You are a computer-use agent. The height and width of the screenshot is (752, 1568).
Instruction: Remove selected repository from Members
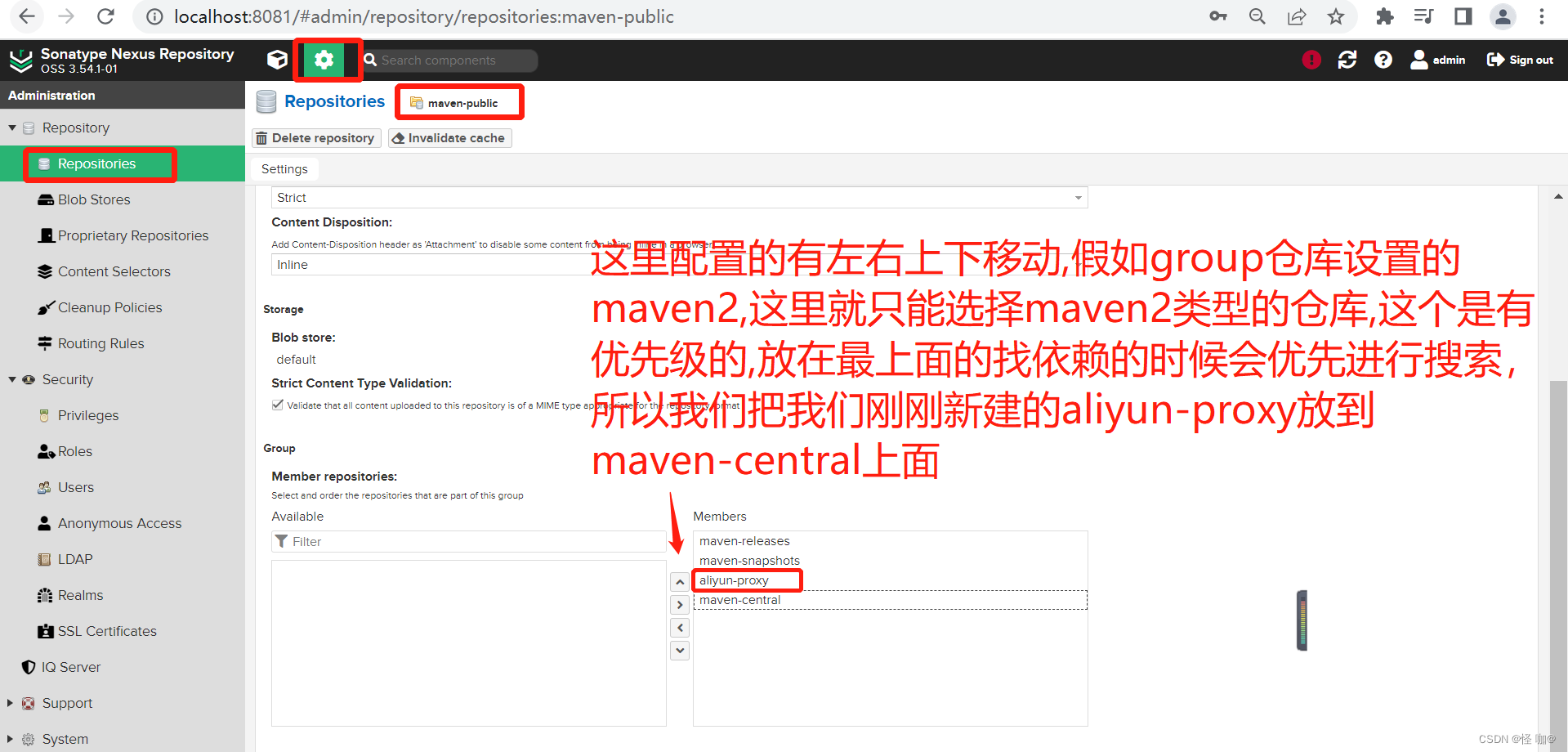680,628
